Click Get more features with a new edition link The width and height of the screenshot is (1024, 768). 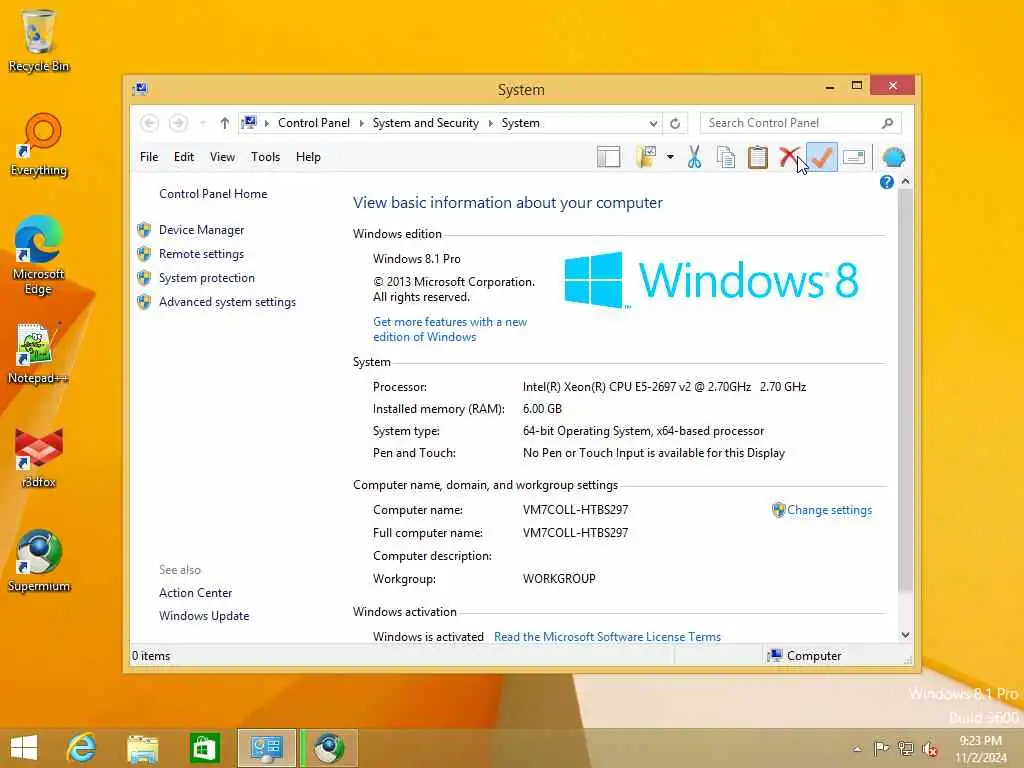450,329
